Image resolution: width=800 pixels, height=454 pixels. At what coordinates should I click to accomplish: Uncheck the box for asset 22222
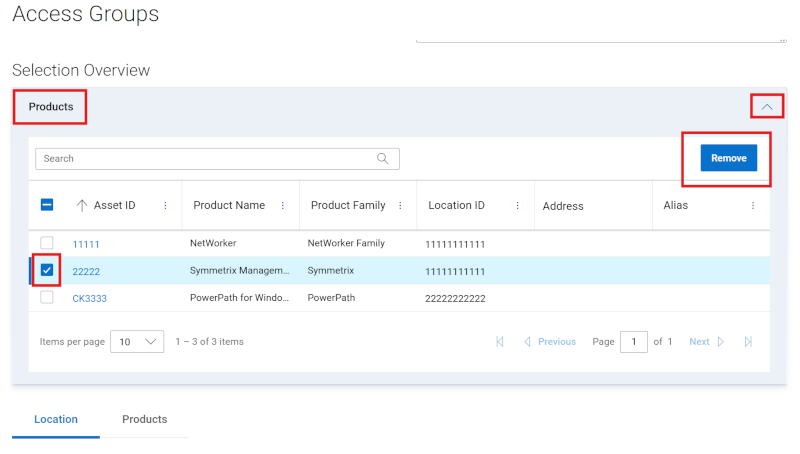[47, 270]
